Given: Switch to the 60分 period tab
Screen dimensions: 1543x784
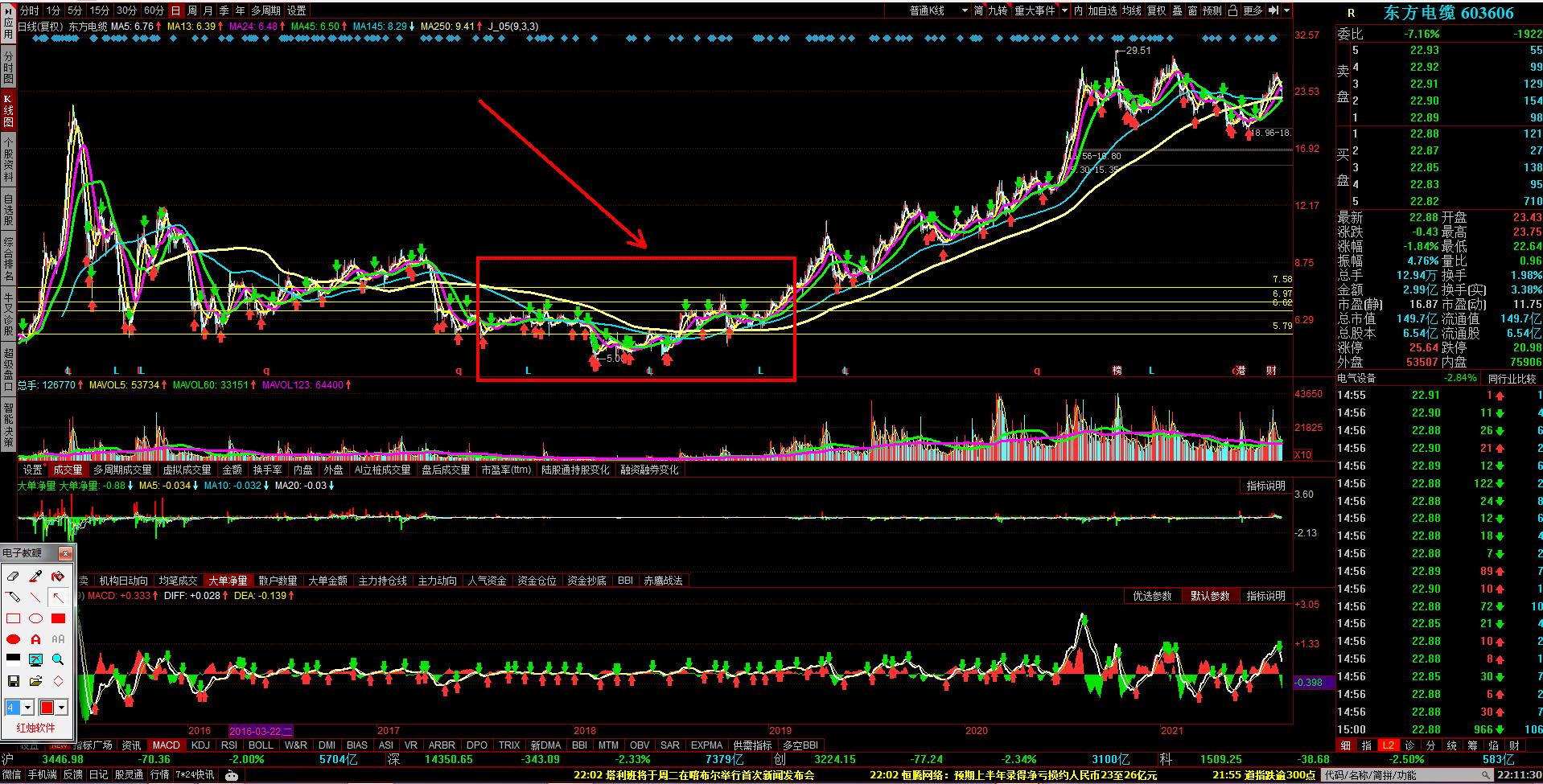Looking at the screenshot, I should point(153,10).
